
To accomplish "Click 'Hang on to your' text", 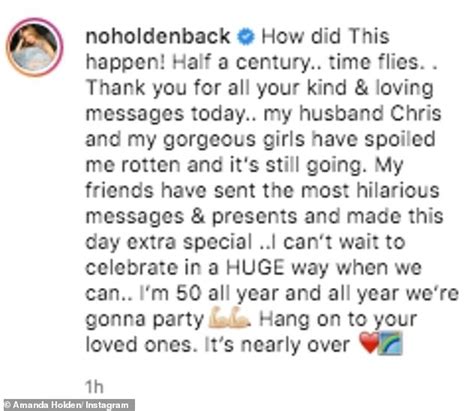I will (337, 319).
